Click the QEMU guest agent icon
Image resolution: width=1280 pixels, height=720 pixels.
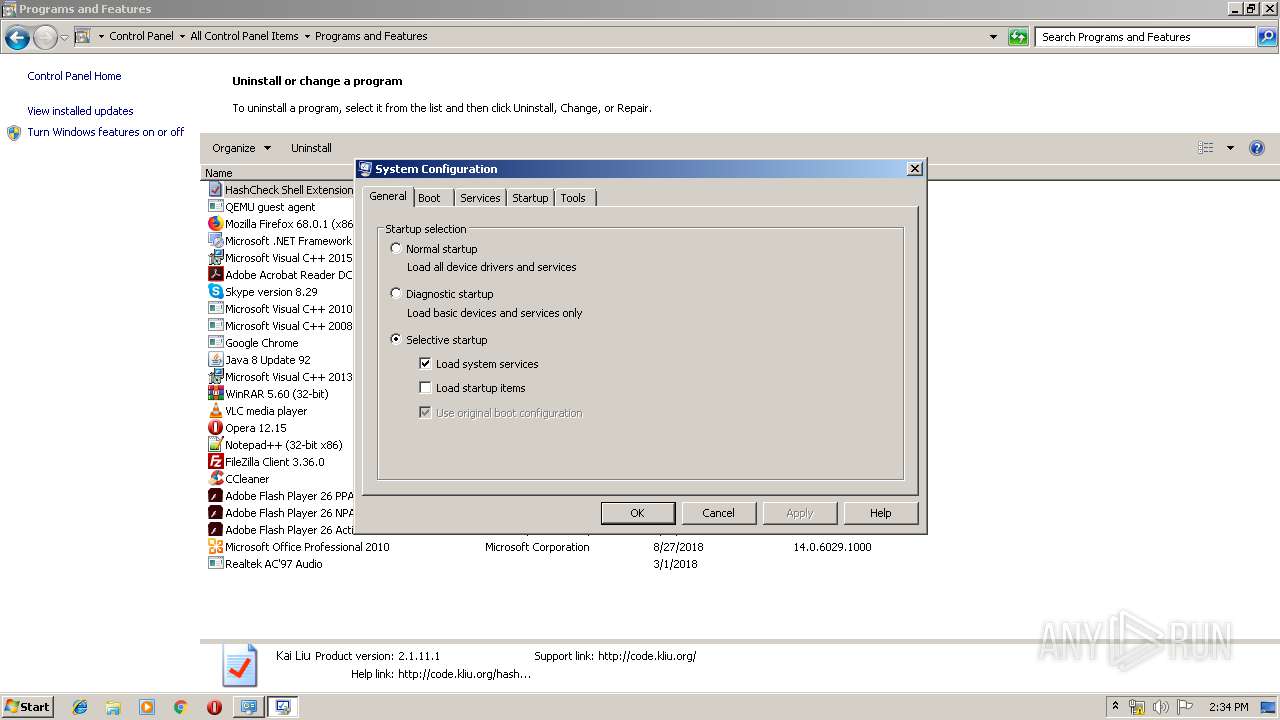[x=215, y=207]
